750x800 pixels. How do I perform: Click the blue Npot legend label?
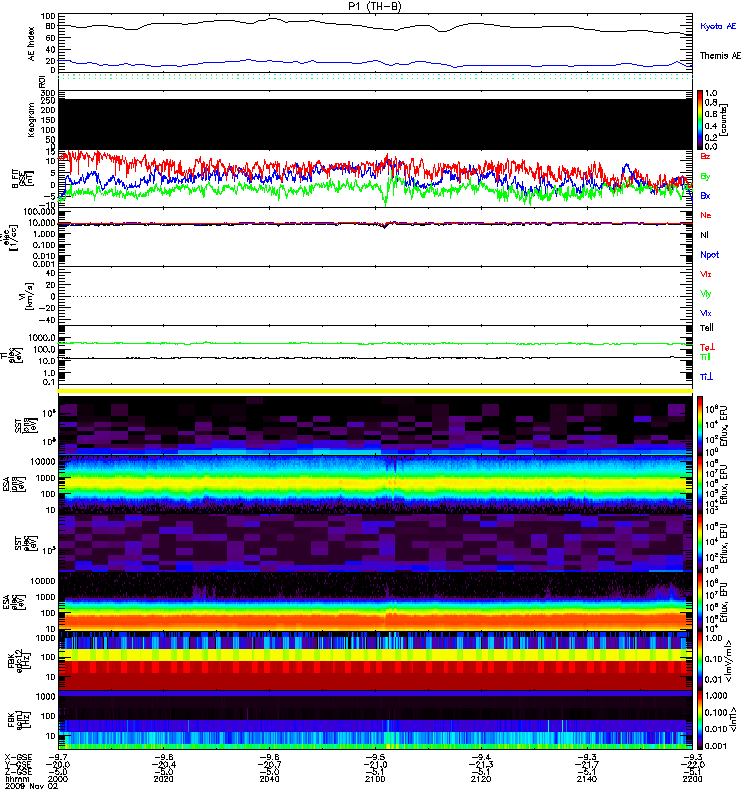(x=709, y=255)
